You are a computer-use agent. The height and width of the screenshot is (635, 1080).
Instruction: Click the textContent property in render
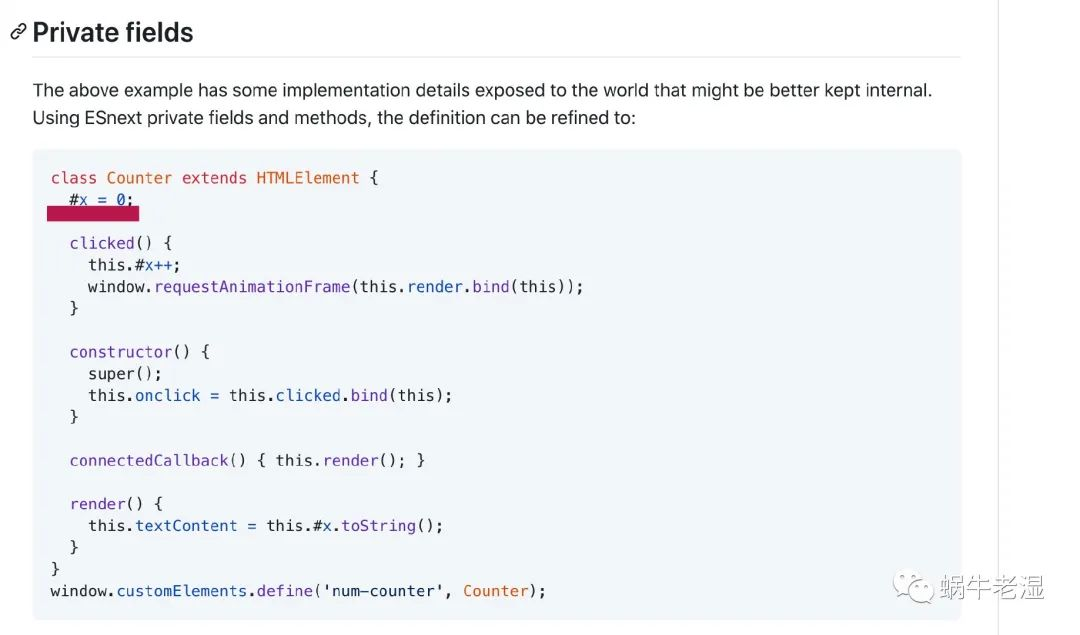click(x=186, y=526)
